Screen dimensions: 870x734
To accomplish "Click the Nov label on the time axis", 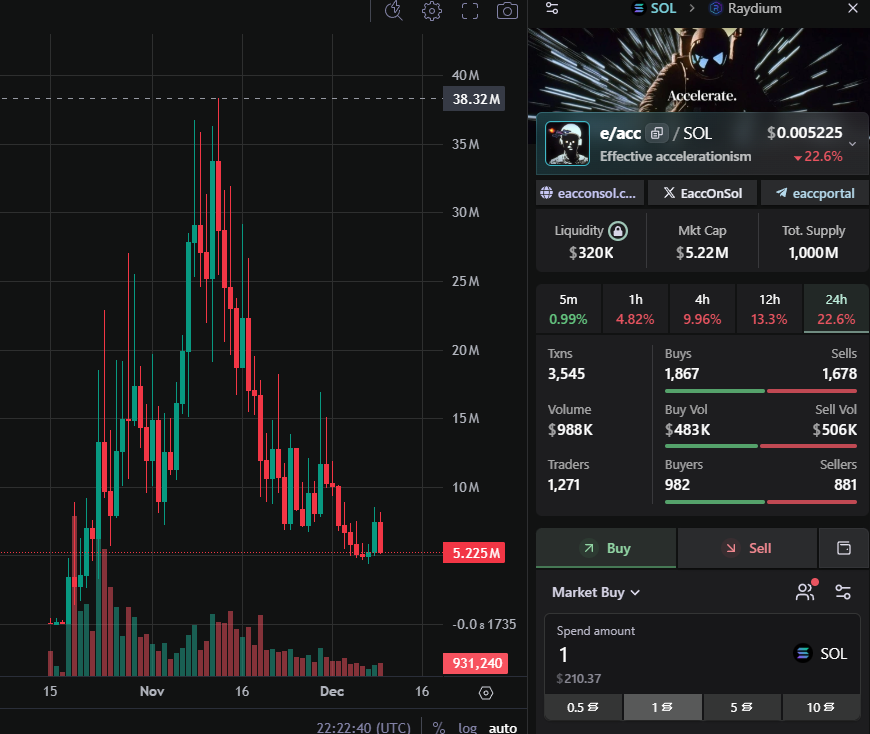I will click(x=152, y=691).
